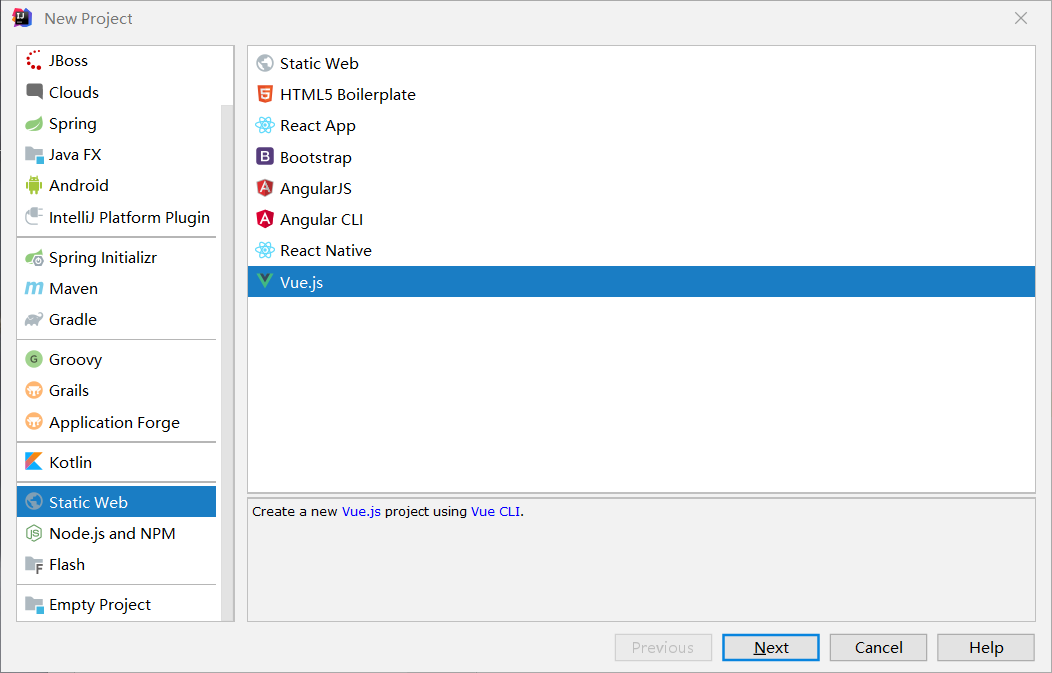Image resolution: width=1052 pixels, height=673 pixels.
Task: Select the Vue.js template row
Action: [x=641, y=282]
